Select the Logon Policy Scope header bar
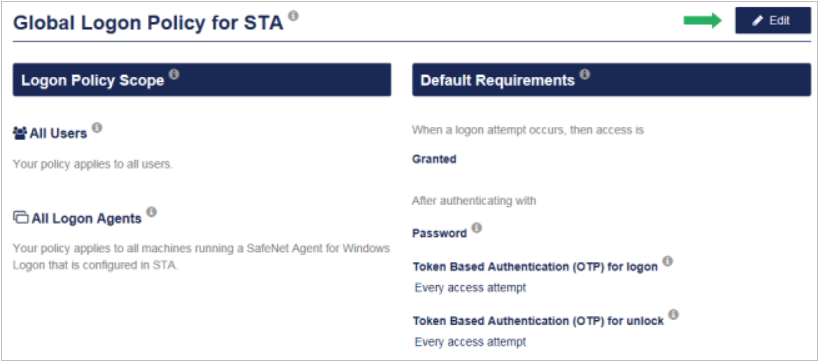 [x=202, y=80]
